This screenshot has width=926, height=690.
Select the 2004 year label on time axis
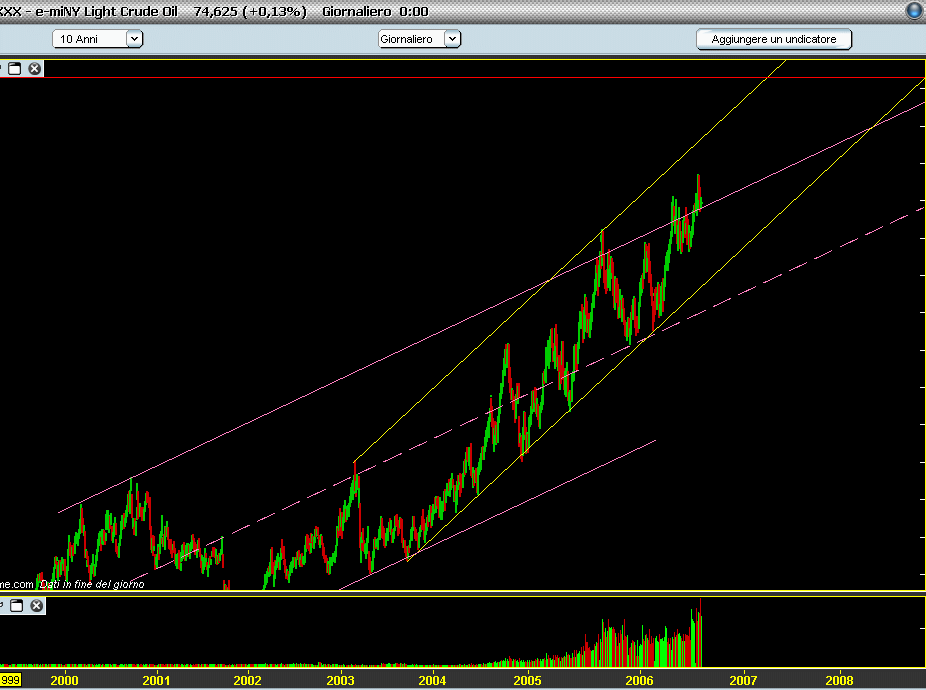(x=432, y=681)
